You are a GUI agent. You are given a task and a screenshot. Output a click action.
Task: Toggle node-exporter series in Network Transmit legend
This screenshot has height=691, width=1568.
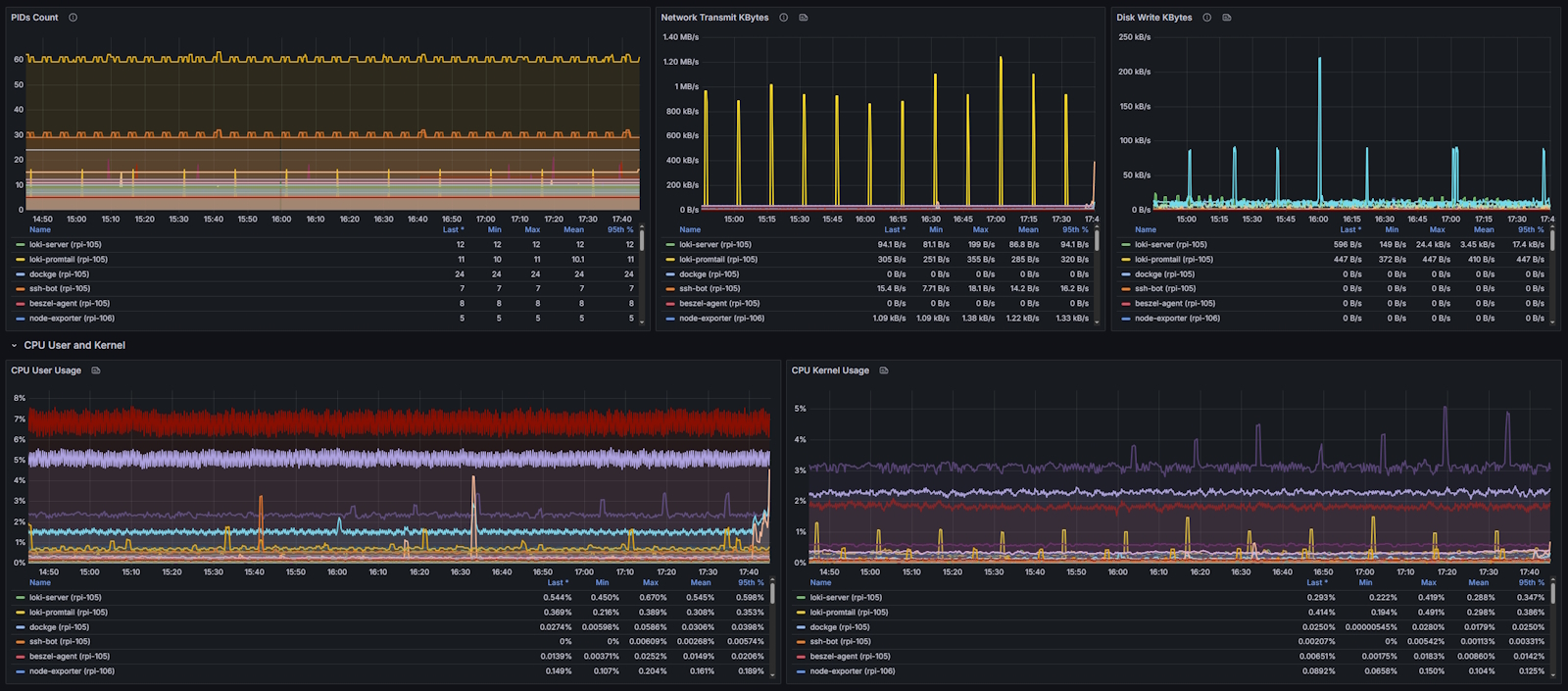point(720,319)
